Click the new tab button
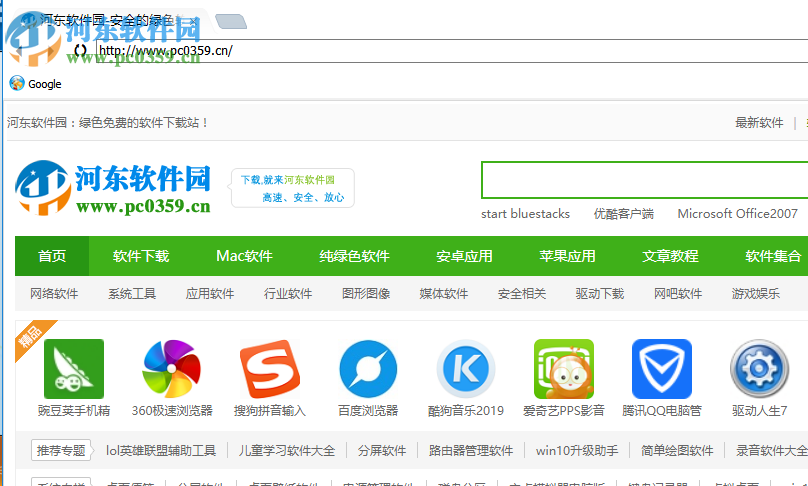Image resolution: width=808 pixels, height=486 pixels. 231,21
